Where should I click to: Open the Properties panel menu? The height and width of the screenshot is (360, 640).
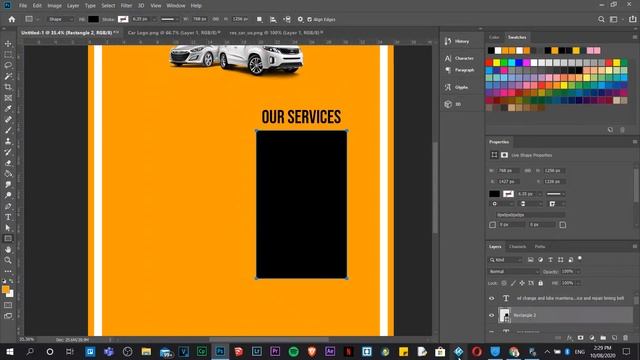tap(635, 142)
